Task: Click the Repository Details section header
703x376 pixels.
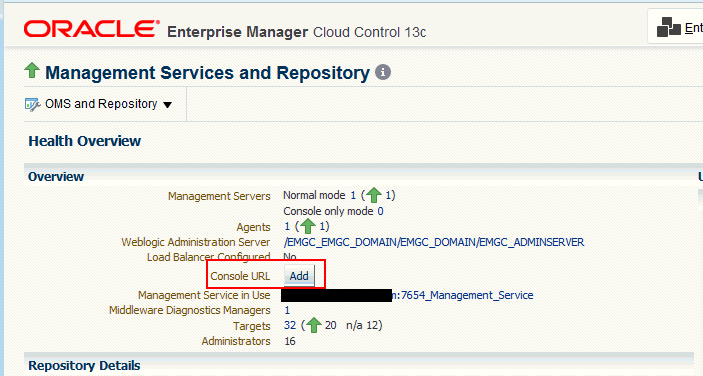Action: point(84,366)
